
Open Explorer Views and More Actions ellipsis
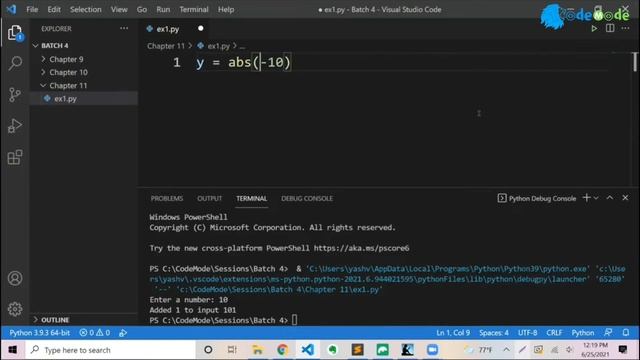click(124, 28)
